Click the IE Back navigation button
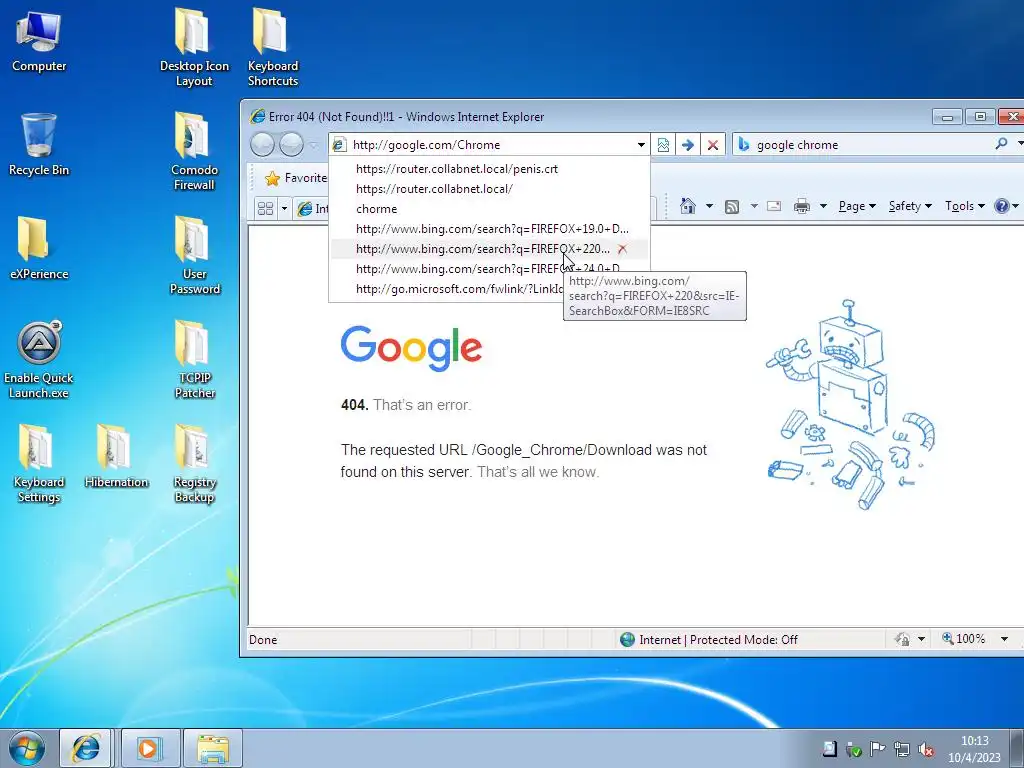This screenshot has height=768, width=1024. (x=263, y=144)
